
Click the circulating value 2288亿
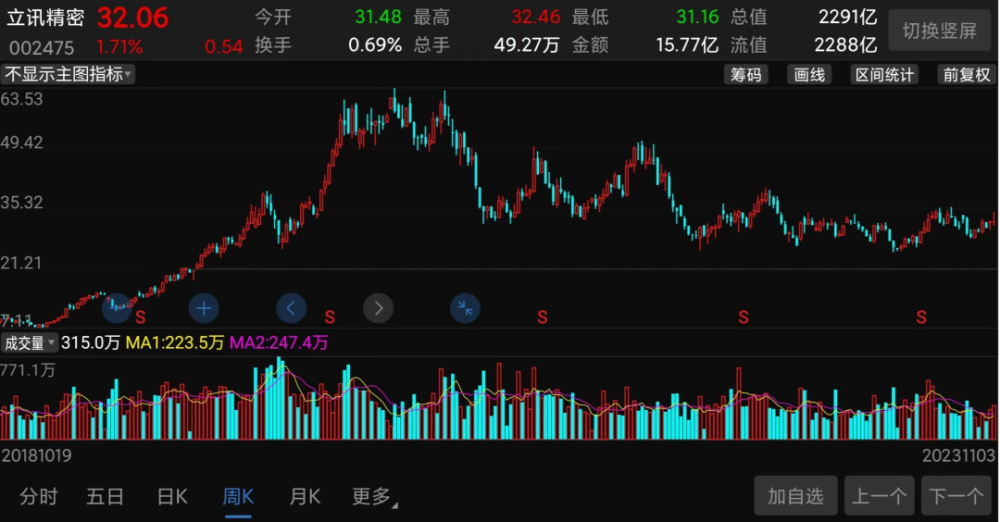(x=846, y=45)
